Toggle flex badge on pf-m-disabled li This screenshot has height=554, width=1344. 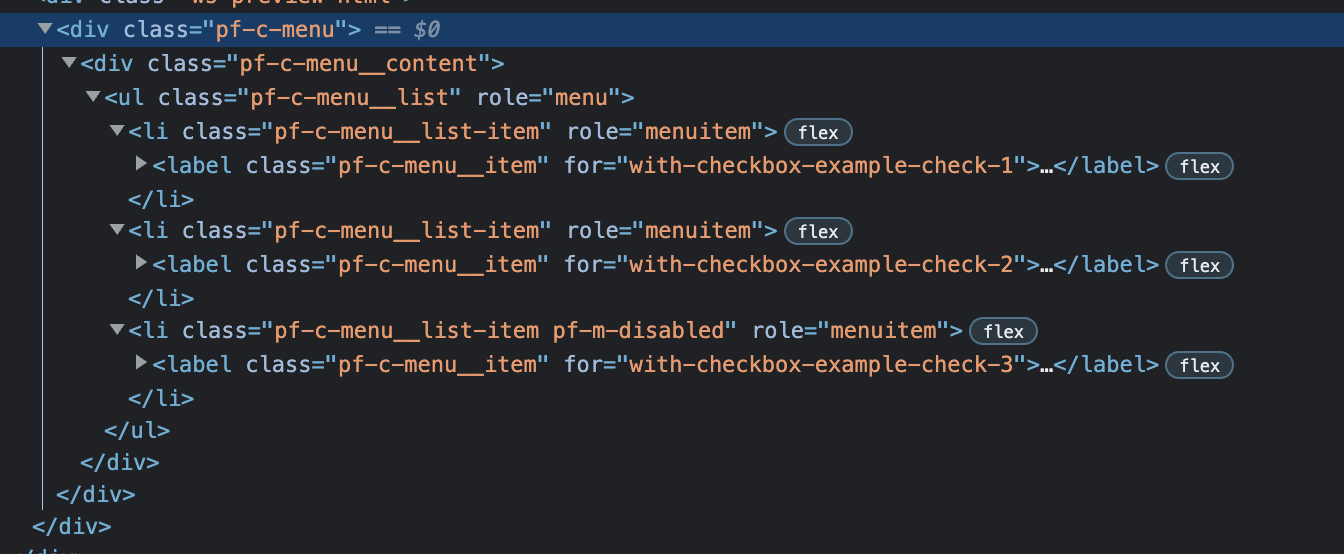pos(1004,331)
